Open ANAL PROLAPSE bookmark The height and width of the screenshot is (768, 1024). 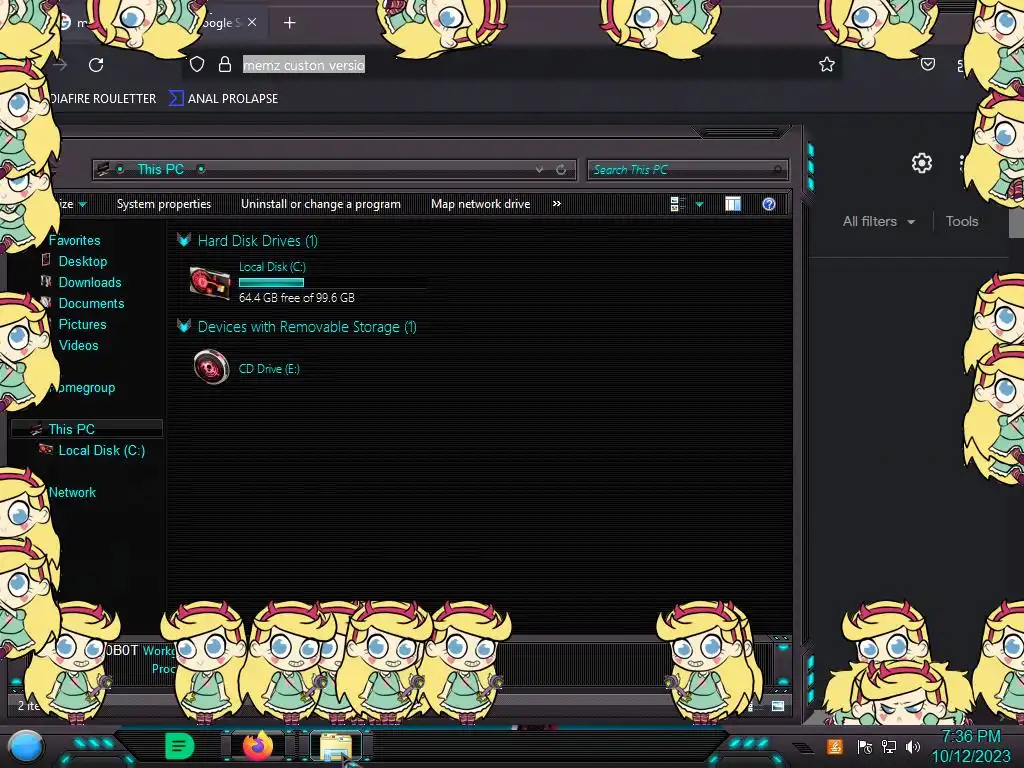coord(223,99)
